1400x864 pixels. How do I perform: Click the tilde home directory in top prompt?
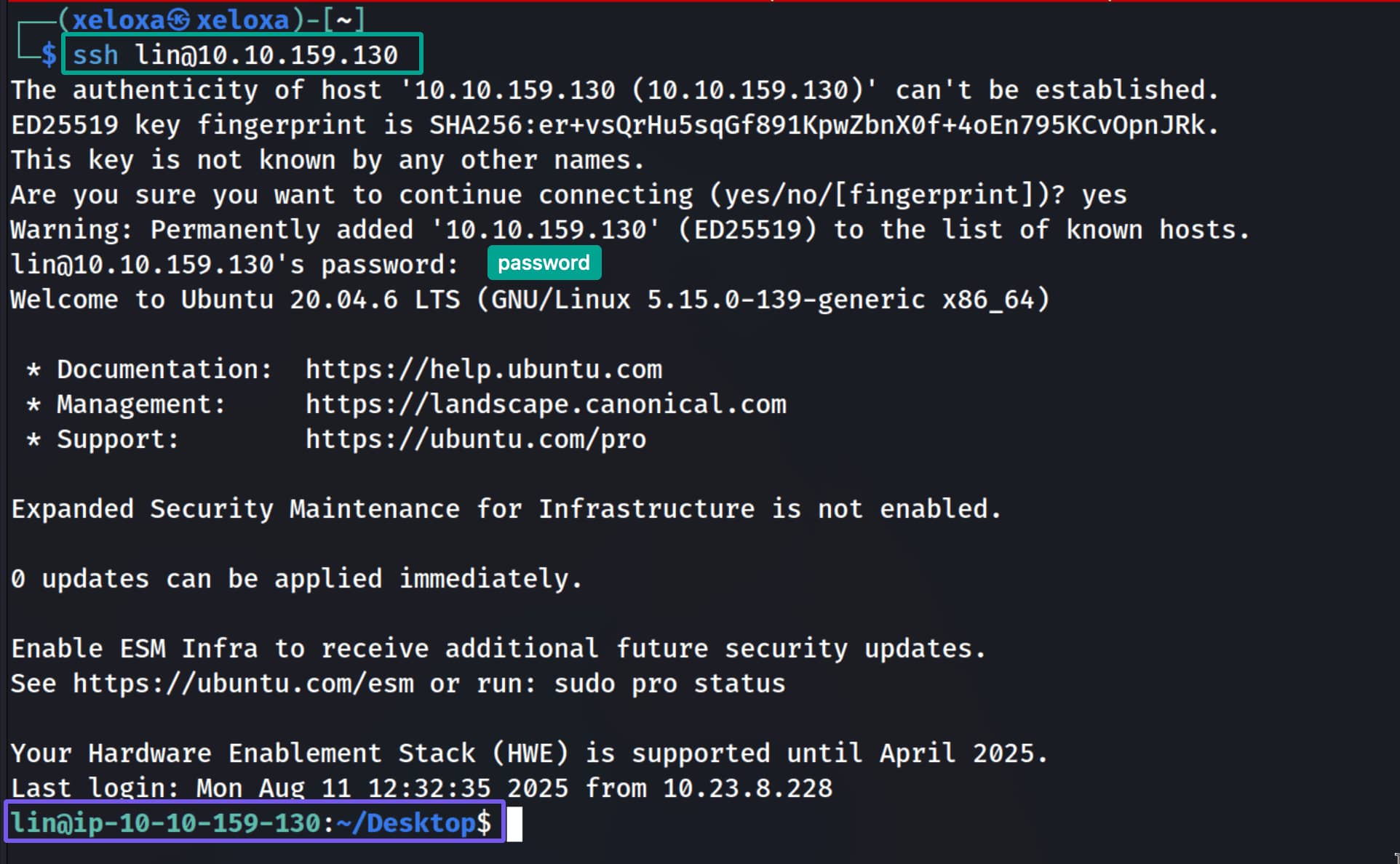point(343,20)
